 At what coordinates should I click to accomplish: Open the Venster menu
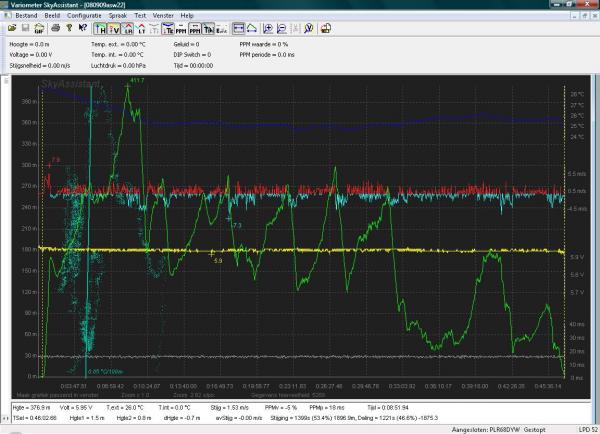[163, 16]
